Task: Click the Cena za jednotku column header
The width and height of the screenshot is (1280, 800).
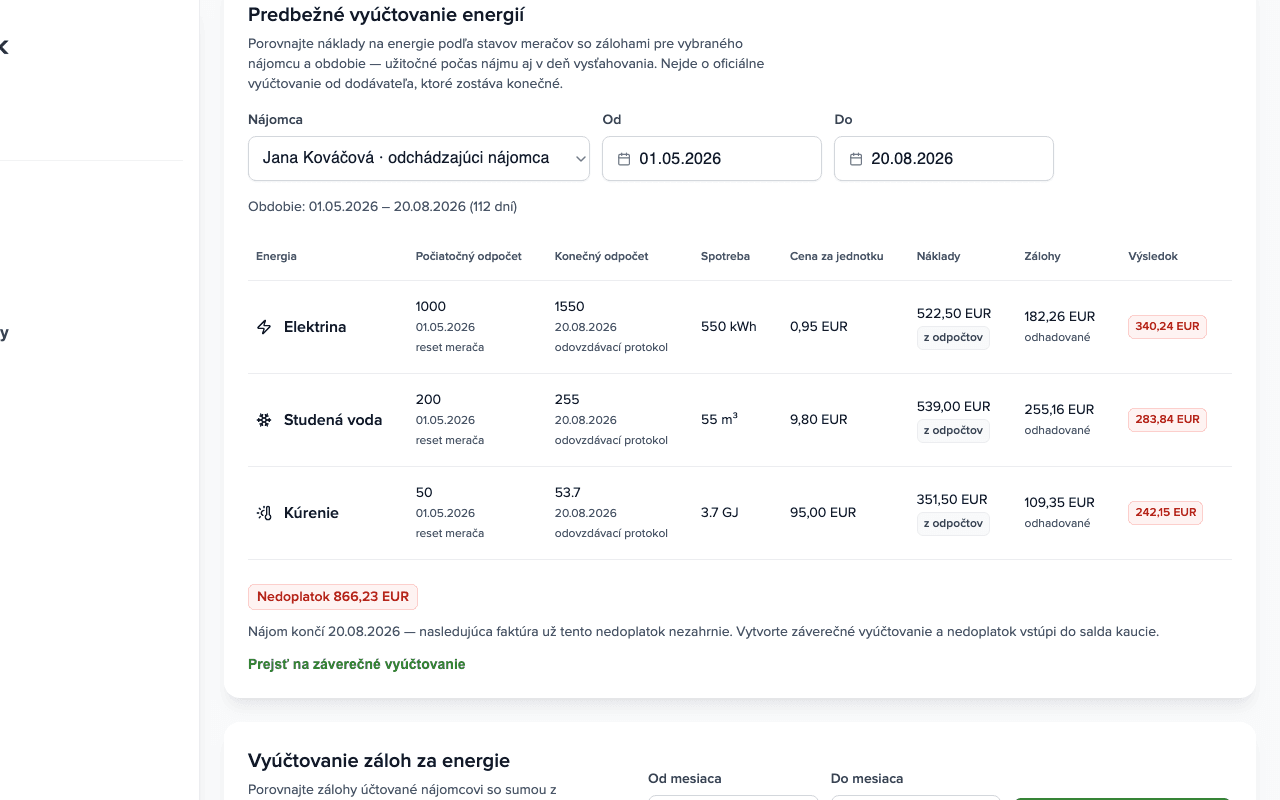Action: pos(836,256)
